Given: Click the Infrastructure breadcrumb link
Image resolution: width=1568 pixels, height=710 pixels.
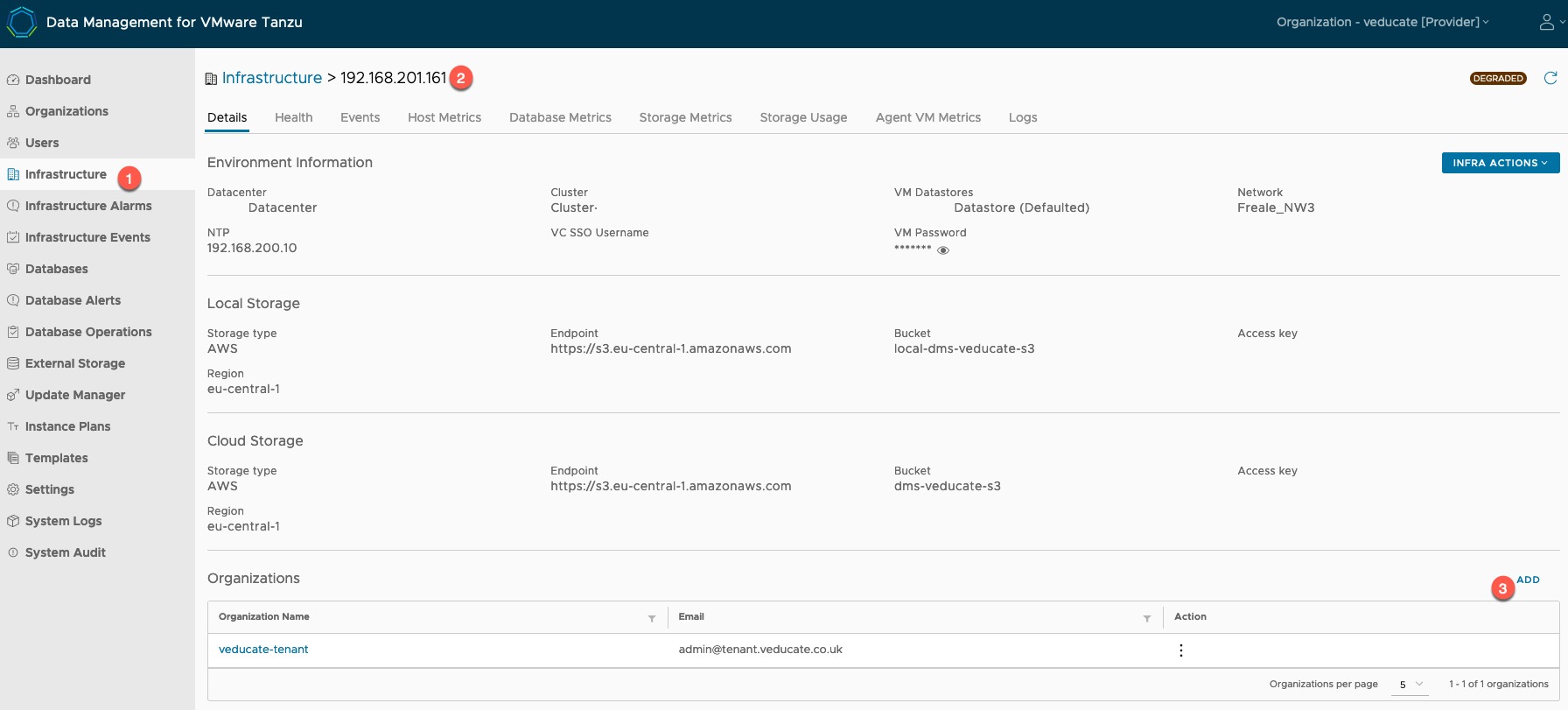Looking at the screenshot, I should [x=272, y=78].
